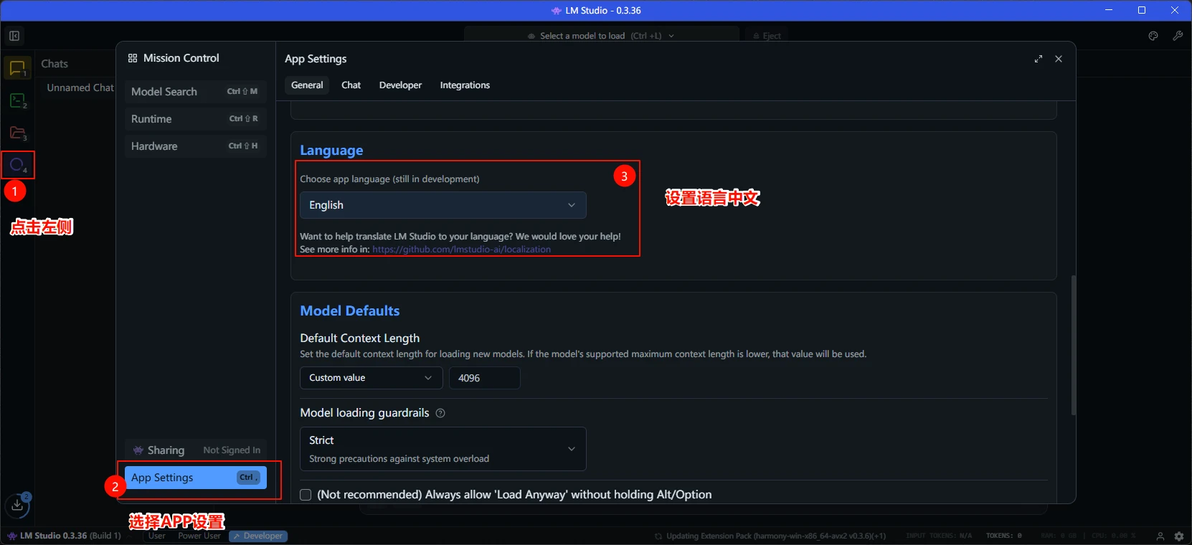The image size is (1192, 545).
Task: Click the LM Studio logo in status bar
Action: [11, 536]
